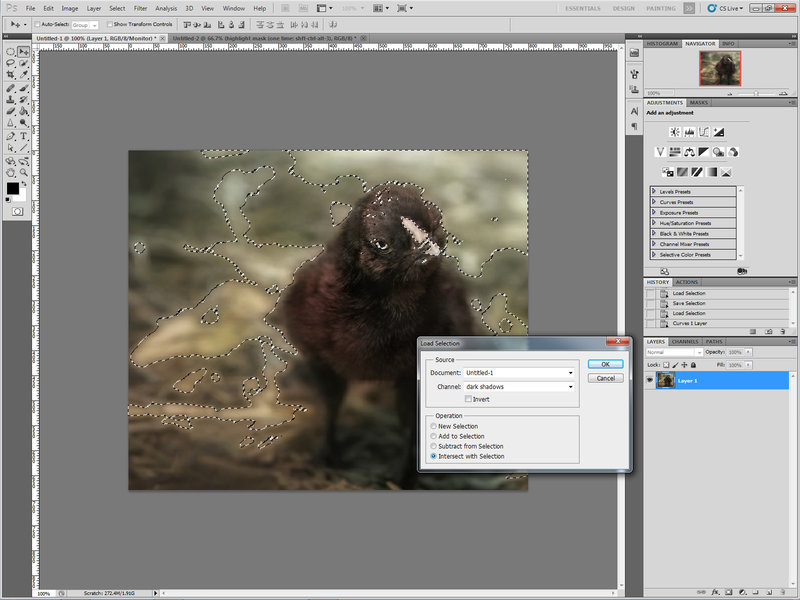This screenshot has height=600, width=800.
Task: Select the Crop tool
Action: coord(10,74)
